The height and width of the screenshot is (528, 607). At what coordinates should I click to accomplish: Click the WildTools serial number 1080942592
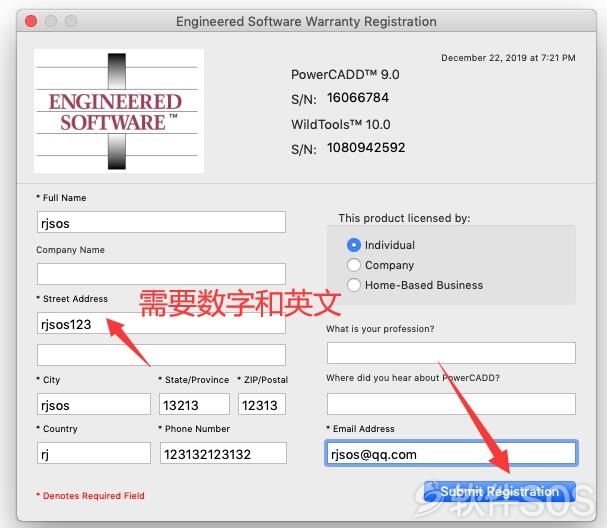pyautogui.click(x=366, y=147)
